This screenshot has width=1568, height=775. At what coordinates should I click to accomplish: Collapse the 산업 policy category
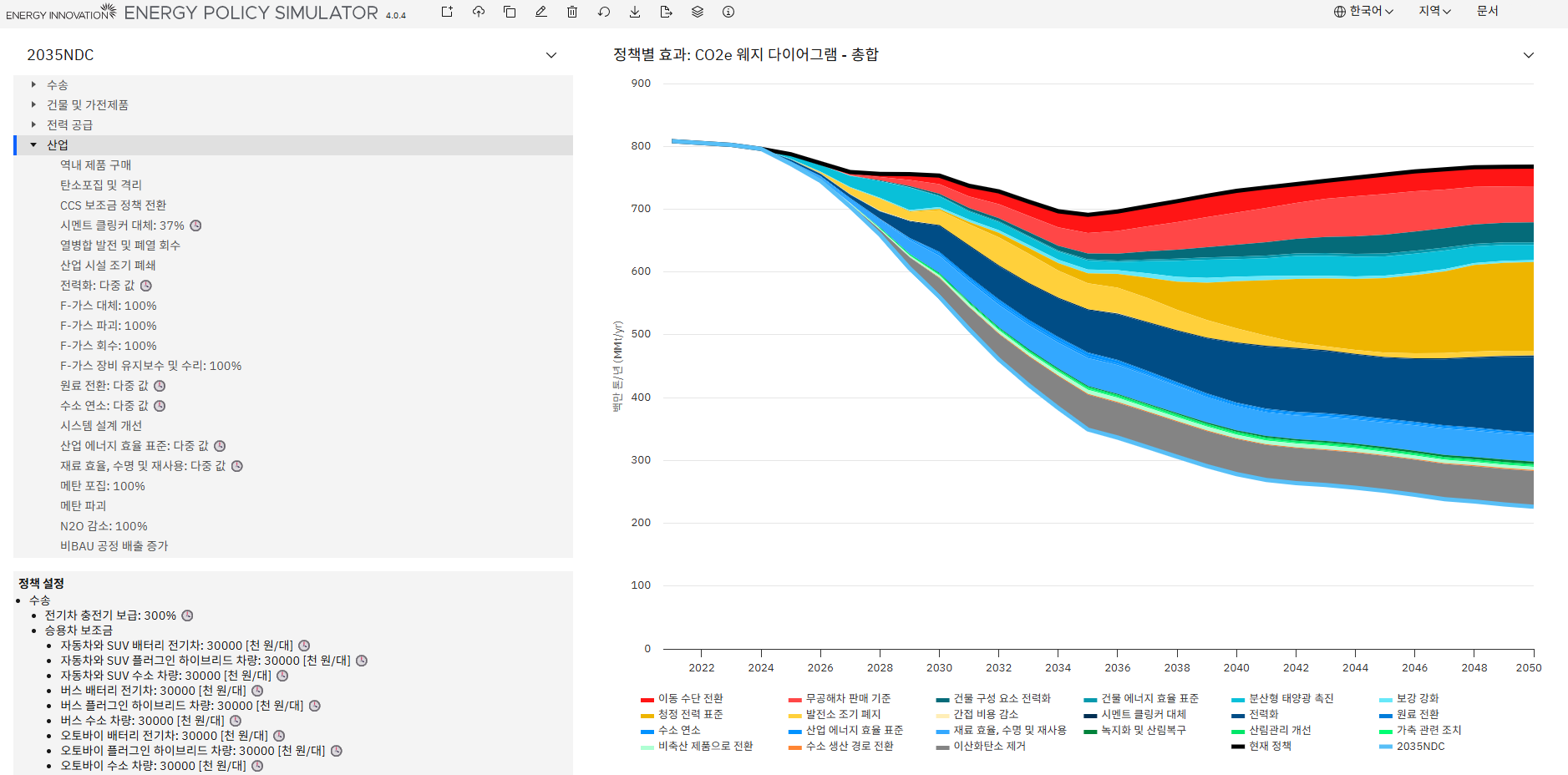point(34,144)
